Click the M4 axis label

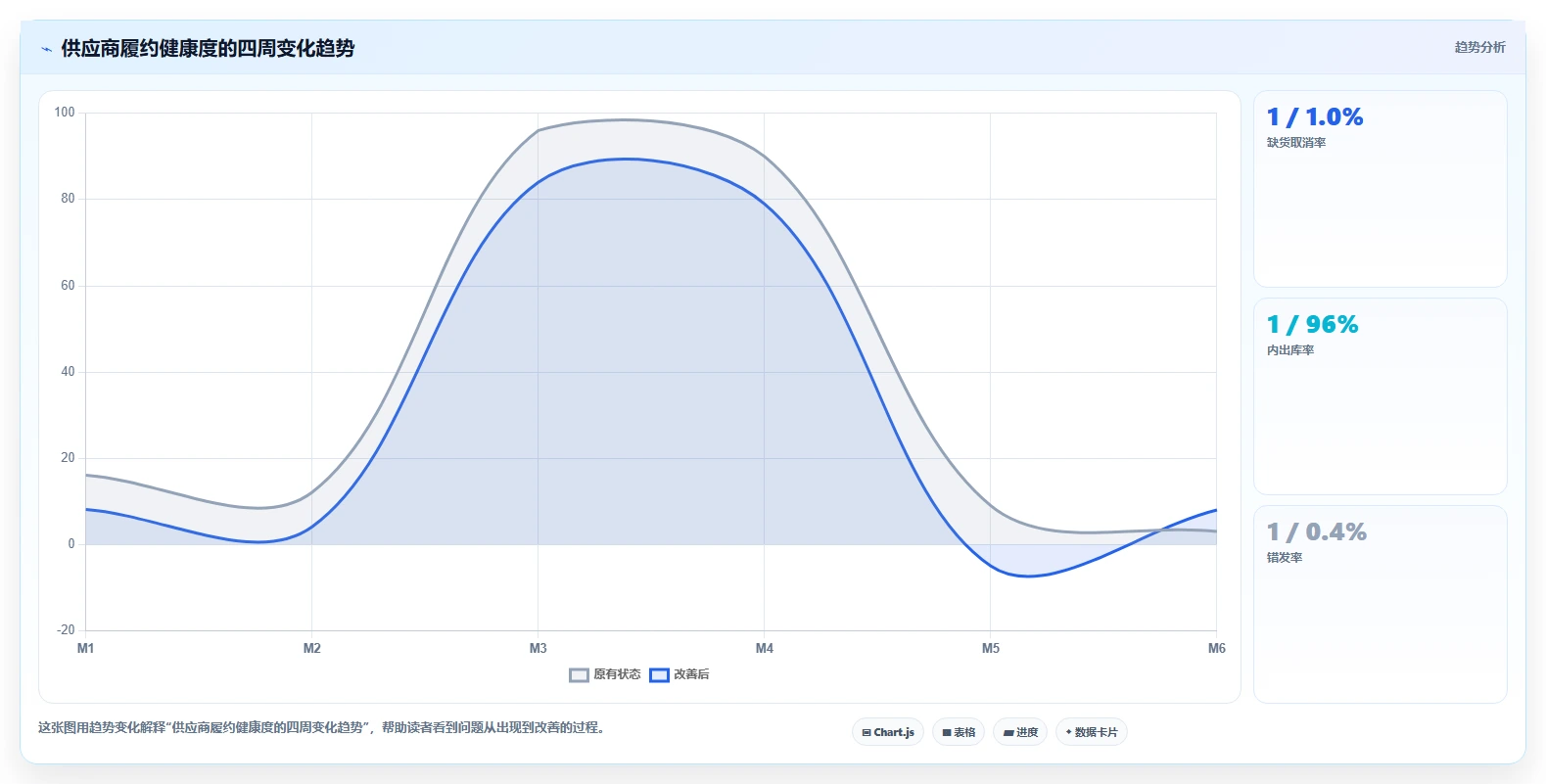(764, 648)
